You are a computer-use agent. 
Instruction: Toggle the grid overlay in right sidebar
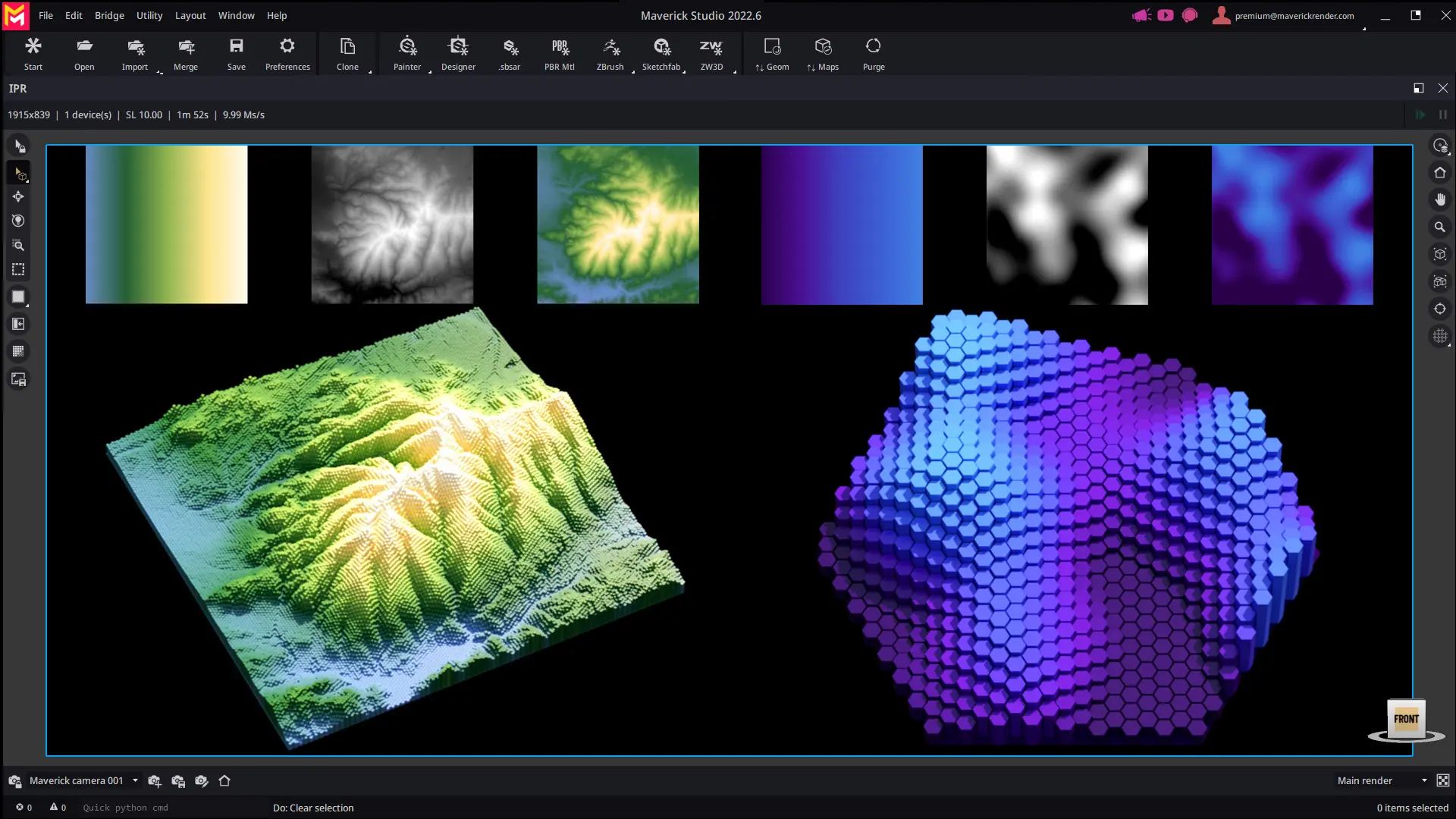(1440, 336)
